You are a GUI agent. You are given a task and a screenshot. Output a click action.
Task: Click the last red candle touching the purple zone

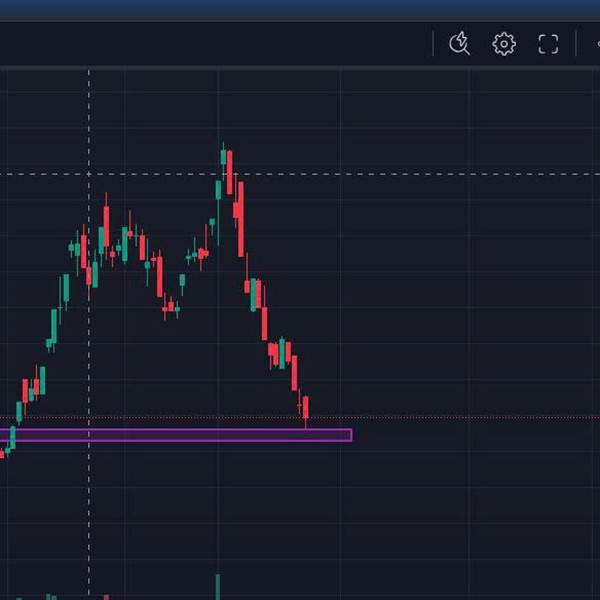coord(305,408)
